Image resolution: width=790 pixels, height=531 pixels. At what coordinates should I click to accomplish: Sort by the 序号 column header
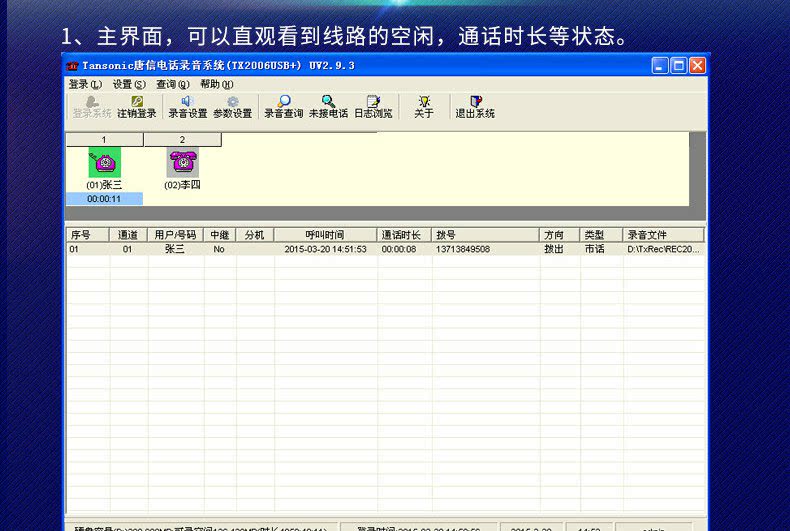[x=88, y=235]
